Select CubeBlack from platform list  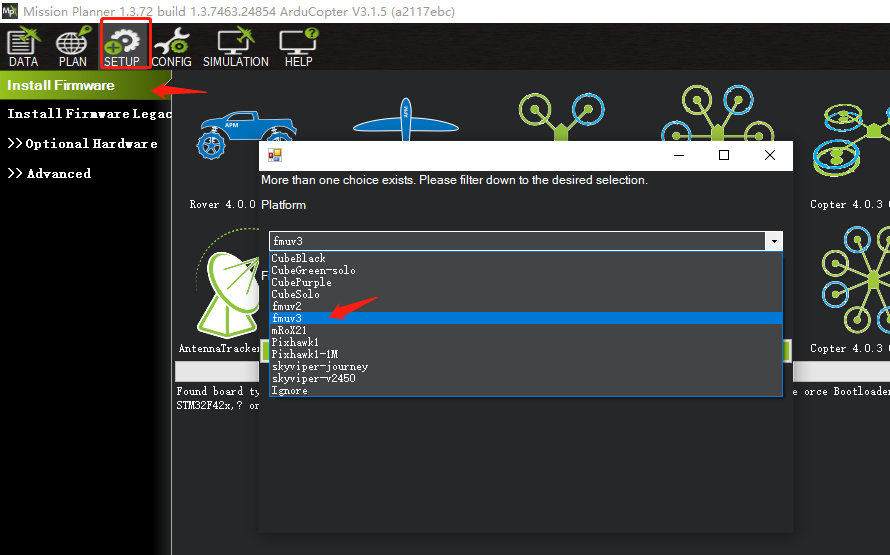point(526,258)
